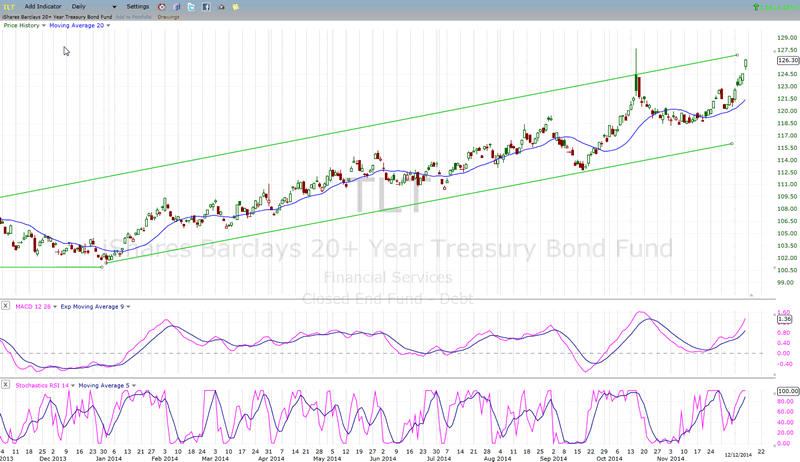Click the 120.00 price axis label
This screenshot has height=462, width=800.
[787, 111]
